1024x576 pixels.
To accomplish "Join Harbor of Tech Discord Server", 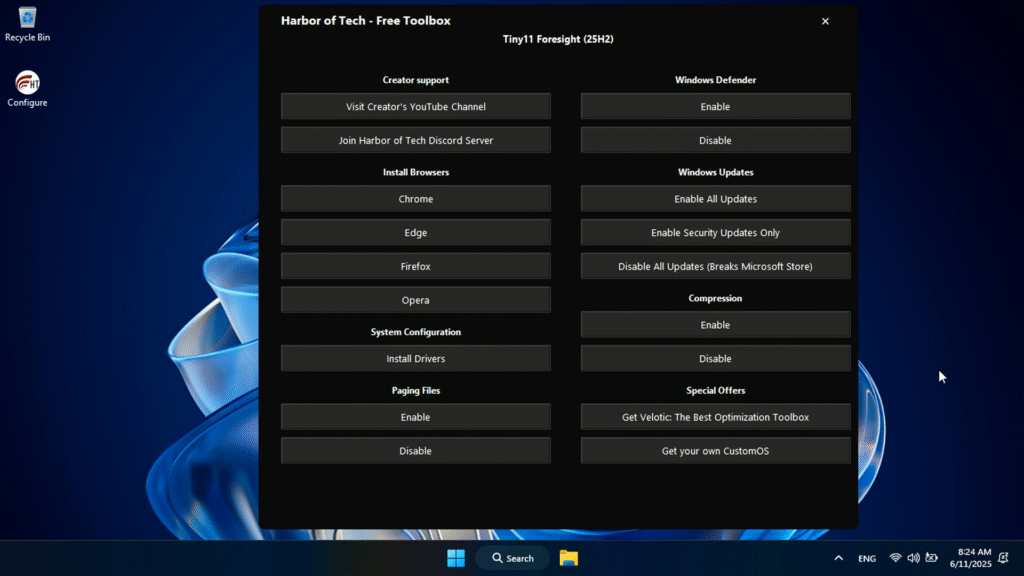I will pyautogui.click(x=416, y=140).
